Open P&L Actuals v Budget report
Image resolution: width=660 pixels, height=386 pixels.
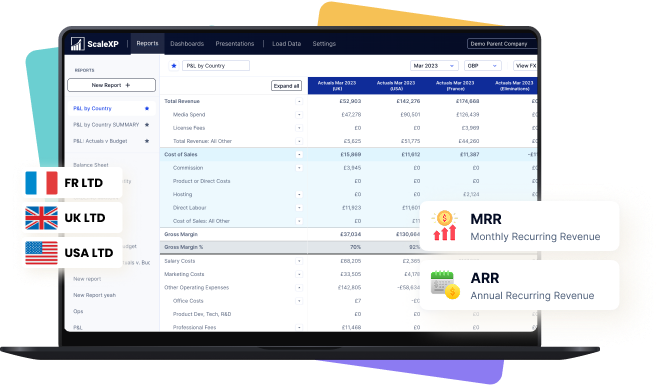pyautogui.click(x=100, y=141)
